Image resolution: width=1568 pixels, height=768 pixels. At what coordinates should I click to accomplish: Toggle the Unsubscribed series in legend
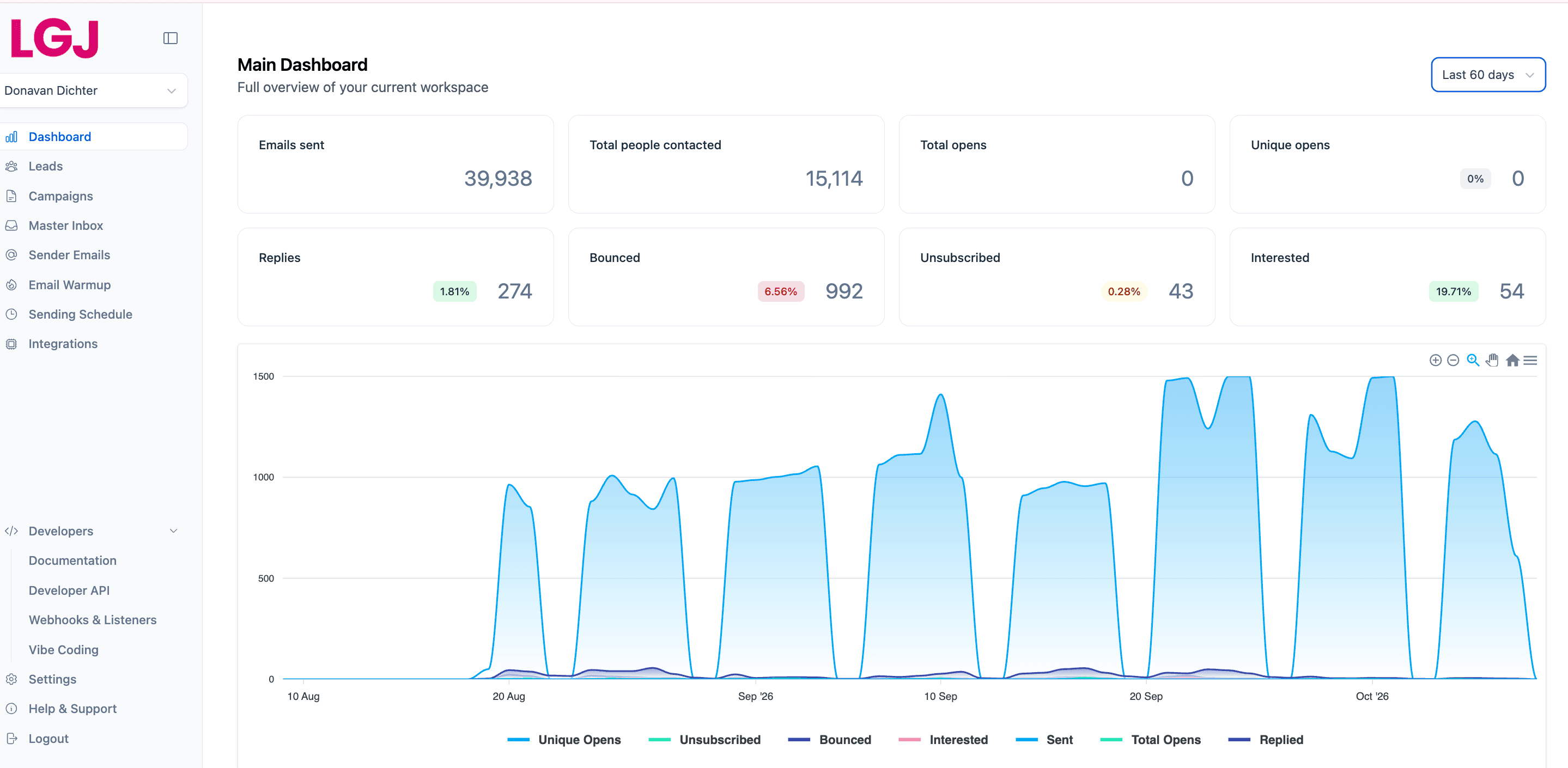705,739
